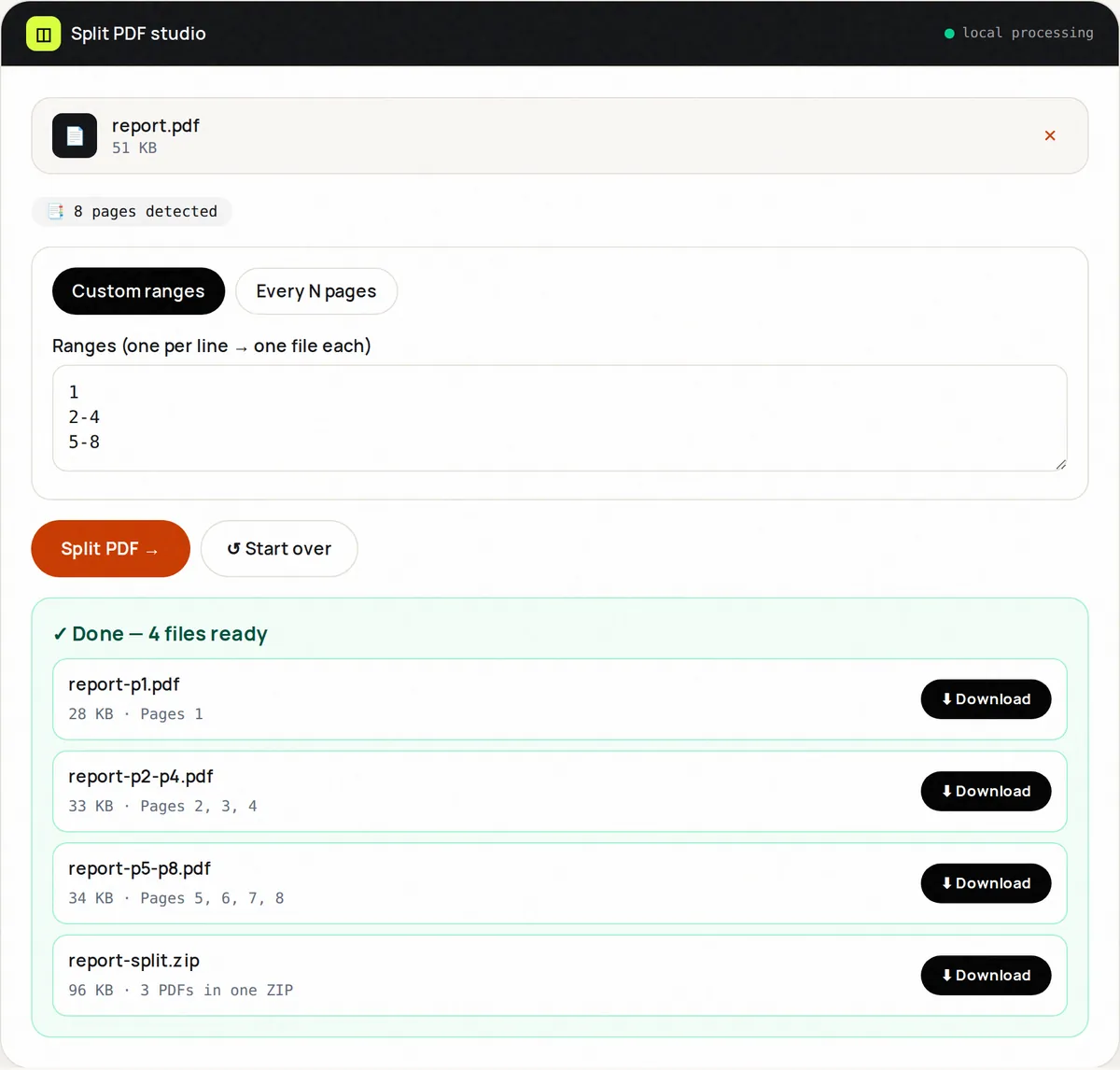This screenshot has width=1120, height=1070.
Task: Click the '8 pages detected' badge text
Action: (x=146, y=212)
